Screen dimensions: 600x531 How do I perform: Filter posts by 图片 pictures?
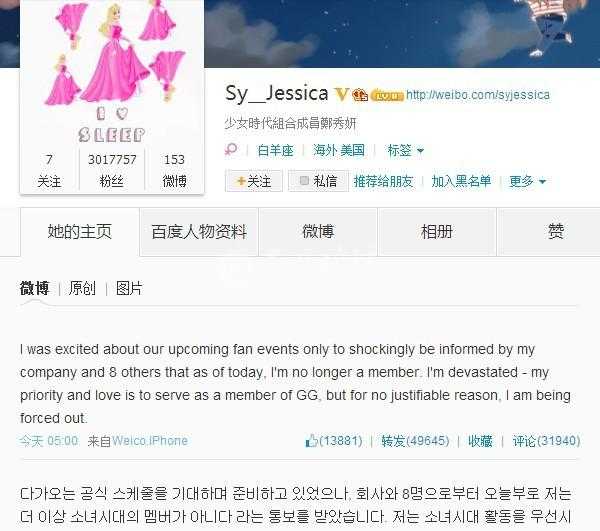129,288
